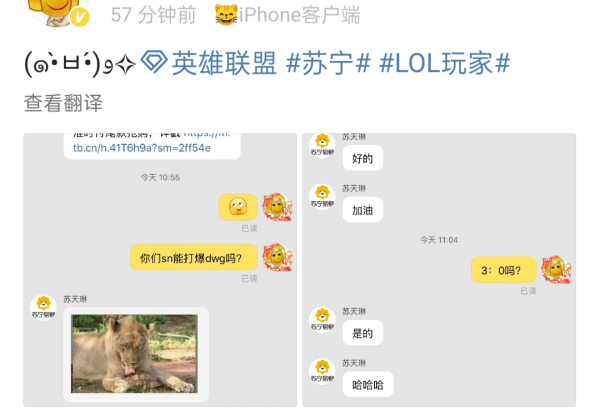Click the poster's profile avatar

[x=57, y=10]
